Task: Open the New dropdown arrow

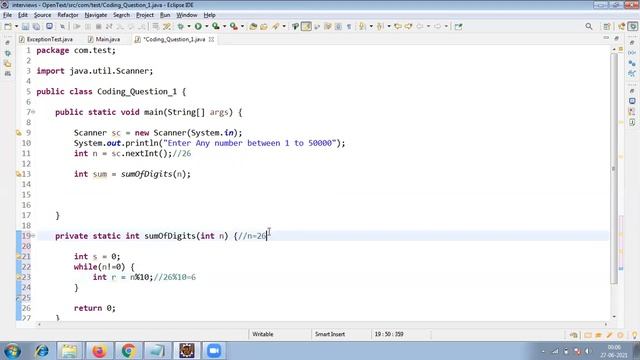Action: click(x=16, y=27)
